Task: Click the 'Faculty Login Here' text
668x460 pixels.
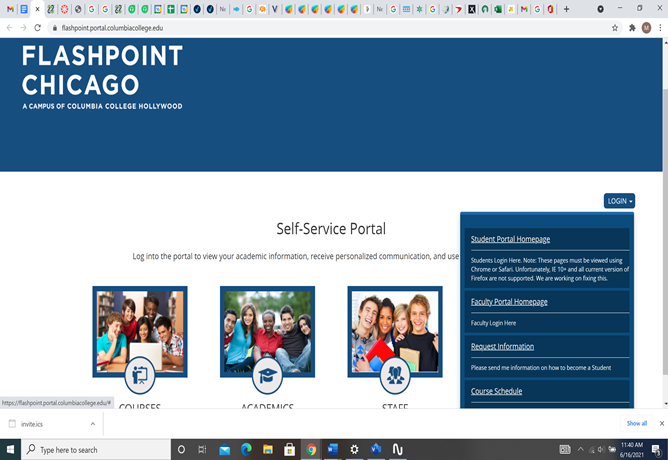Action: tap(493, 323)
